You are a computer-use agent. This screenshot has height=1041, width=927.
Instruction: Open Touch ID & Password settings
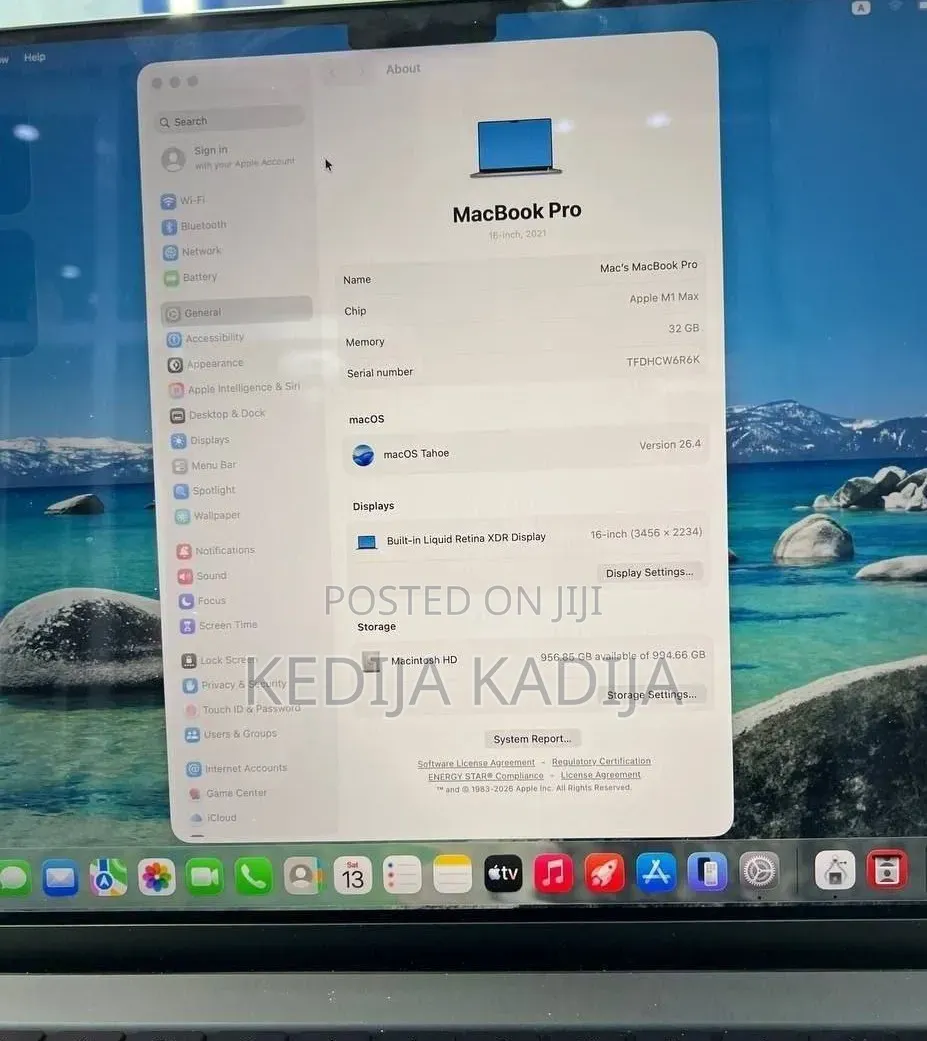[x=243, y=709]
